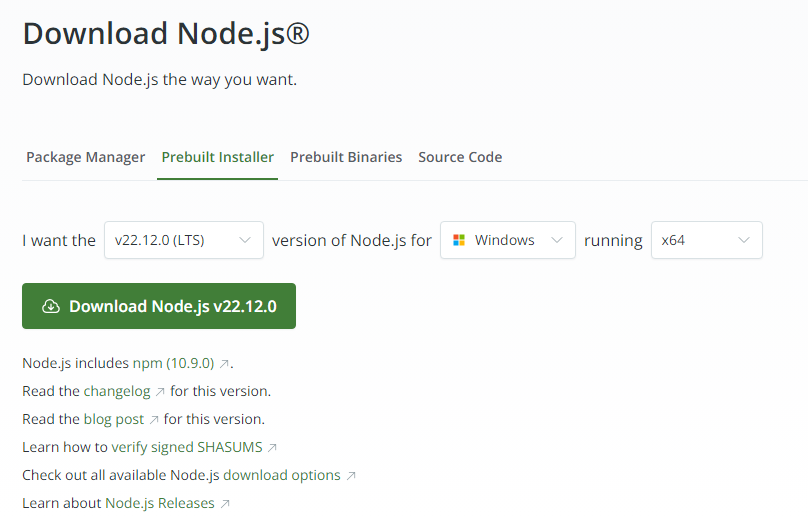Select the Prebuilt Binaries tab

tap(346, 157)
